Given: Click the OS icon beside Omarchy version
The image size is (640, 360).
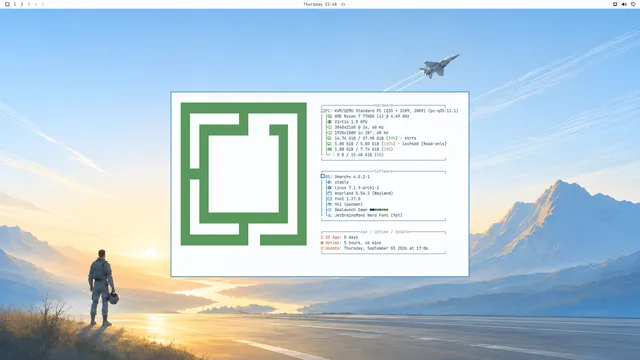Looking at the screenshot, I should (x=323, y=176).
